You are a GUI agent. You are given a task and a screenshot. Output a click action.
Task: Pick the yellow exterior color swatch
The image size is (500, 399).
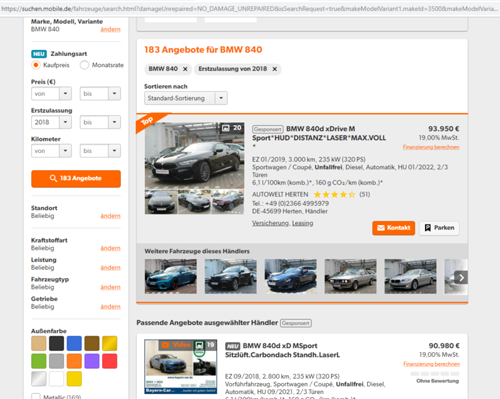74,379
